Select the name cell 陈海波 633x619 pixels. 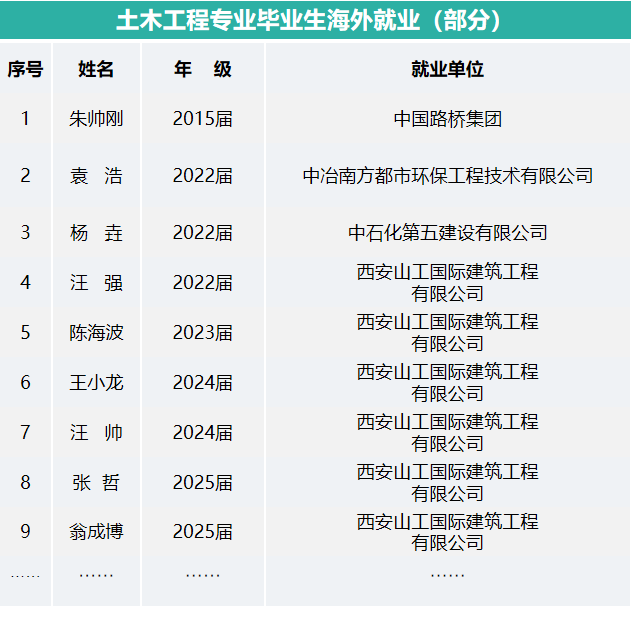coord(96,333)
